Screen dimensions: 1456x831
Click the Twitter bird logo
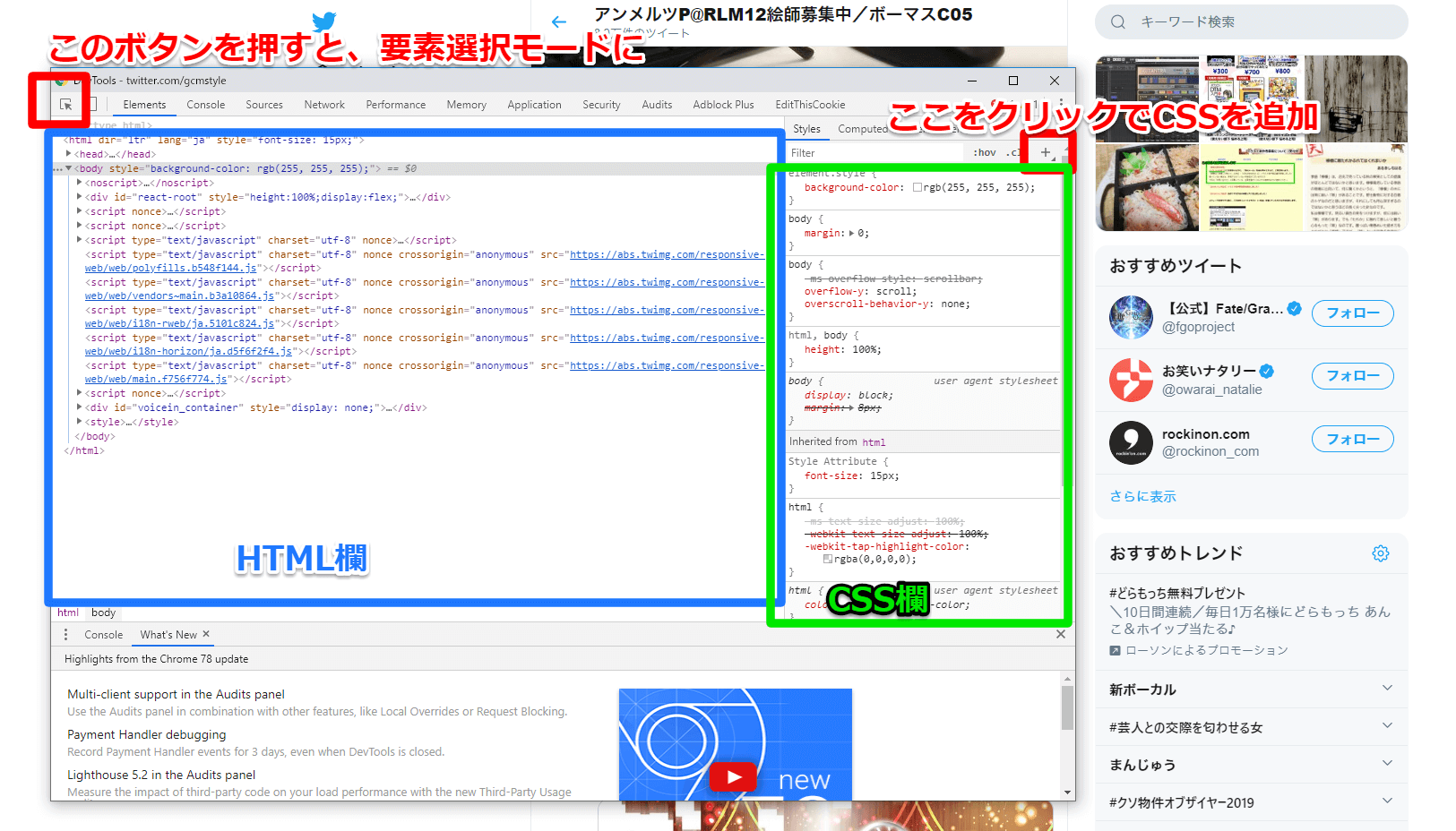point(323,21)
